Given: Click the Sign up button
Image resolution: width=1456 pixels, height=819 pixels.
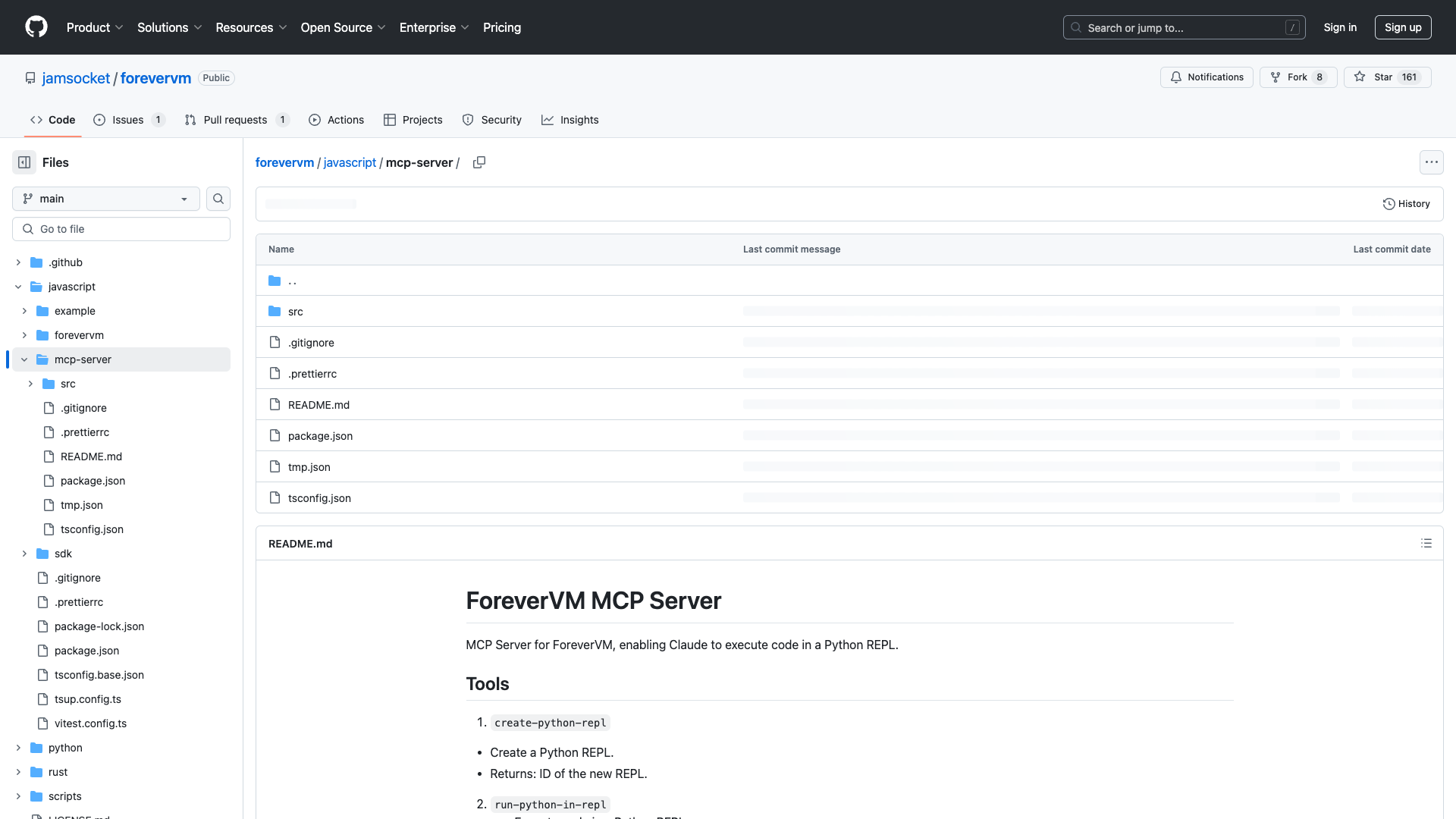Looking at the screenshot, I should [x=1403, y=27].
